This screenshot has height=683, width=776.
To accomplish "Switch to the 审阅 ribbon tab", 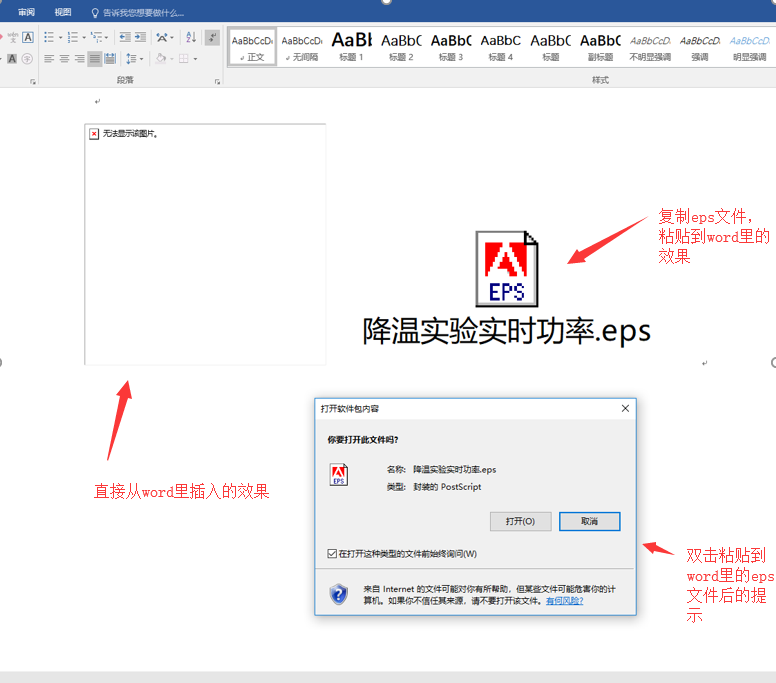I will coord(26,12).
